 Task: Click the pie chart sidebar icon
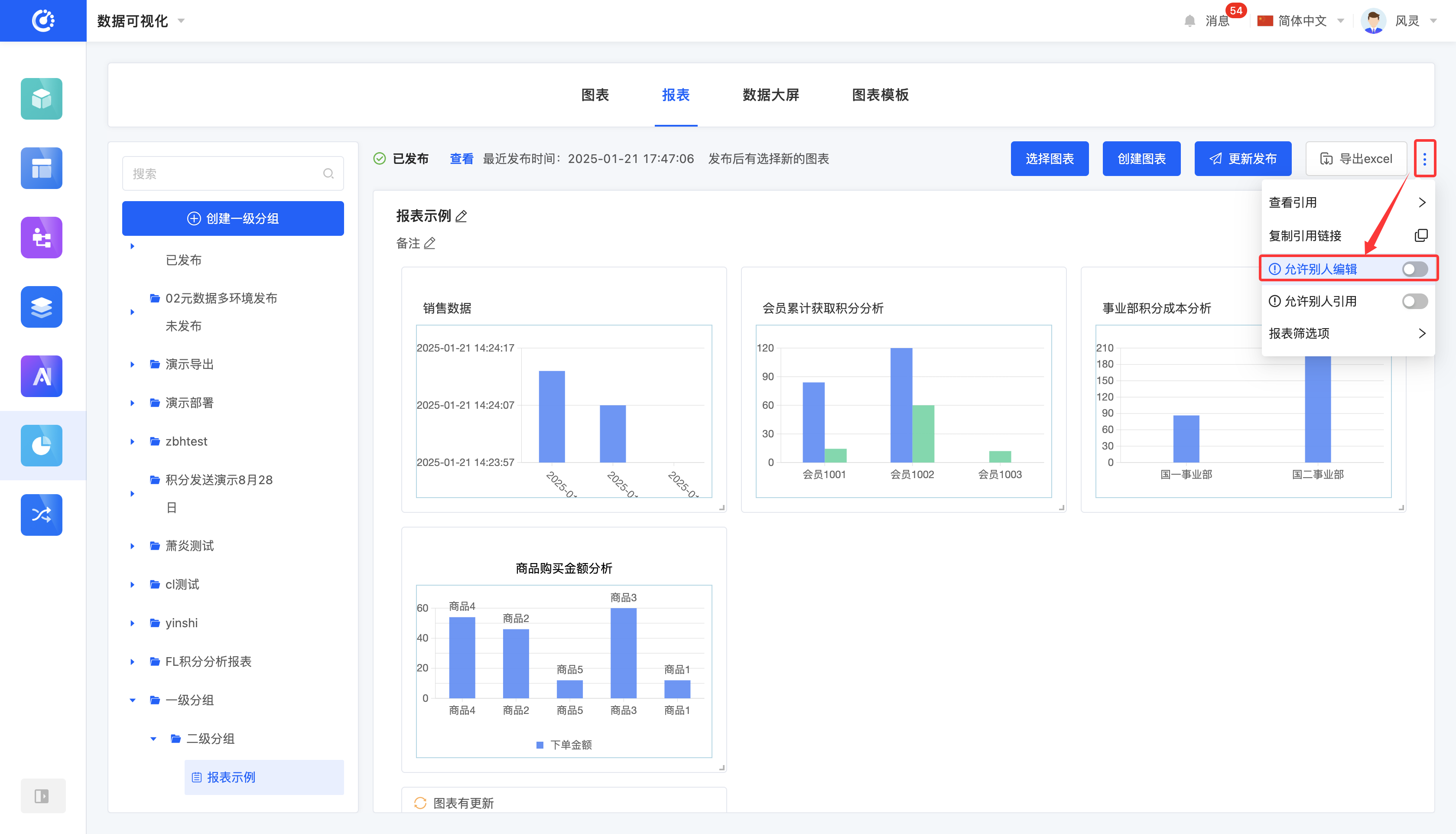click(41, 445)
